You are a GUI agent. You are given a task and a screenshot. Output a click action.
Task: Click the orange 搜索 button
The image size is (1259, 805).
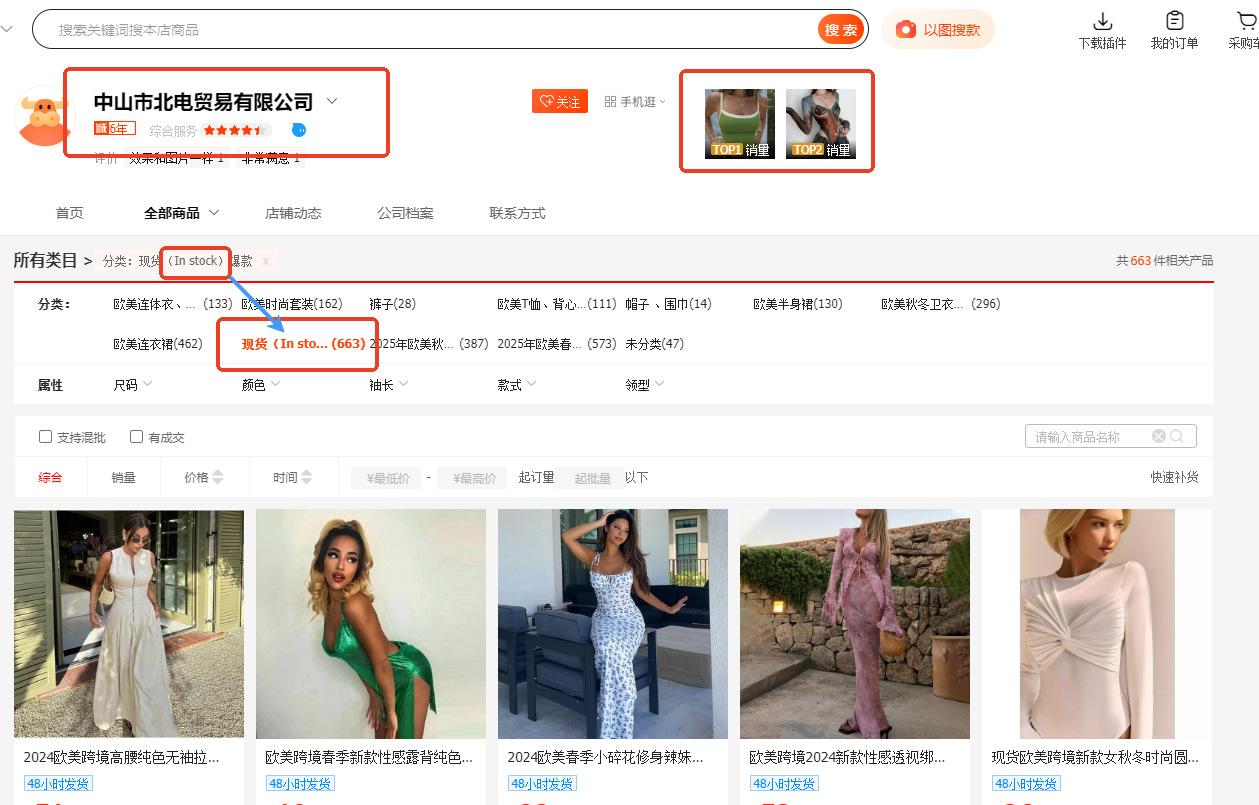click(840, 30)
